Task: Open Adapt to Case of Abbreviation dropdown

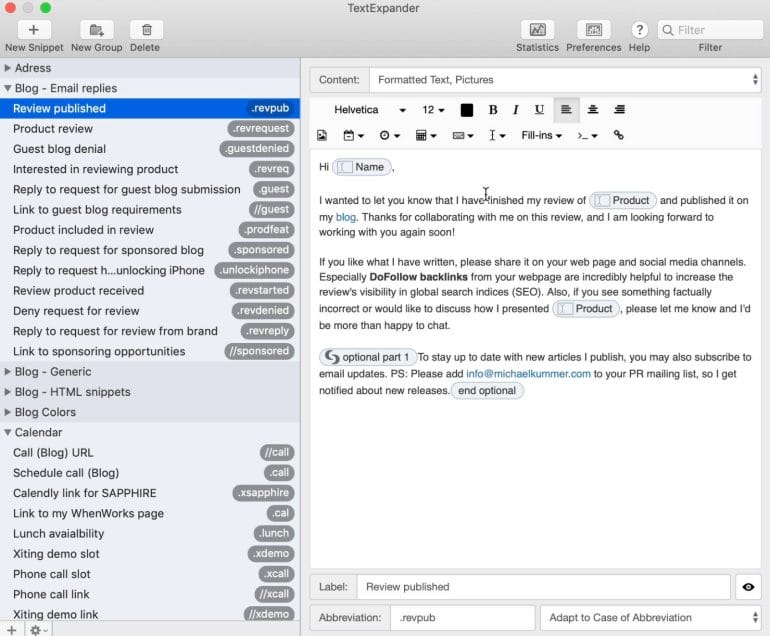Action: (x=651, y=617)
